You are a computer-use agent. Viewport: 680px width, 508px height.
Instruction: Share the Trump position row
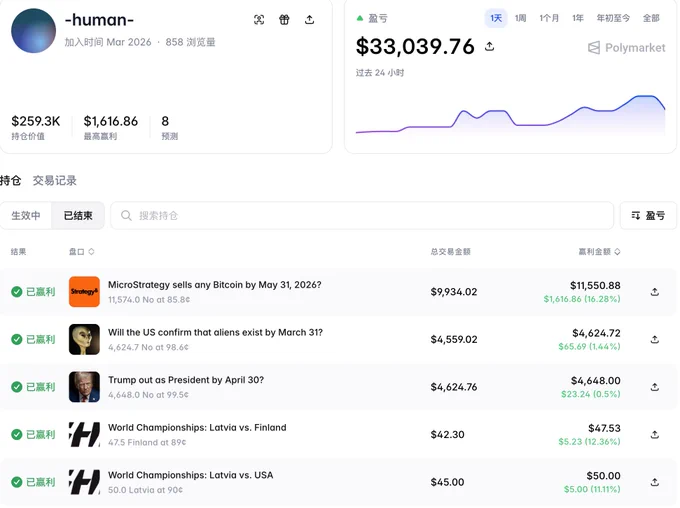655,387
